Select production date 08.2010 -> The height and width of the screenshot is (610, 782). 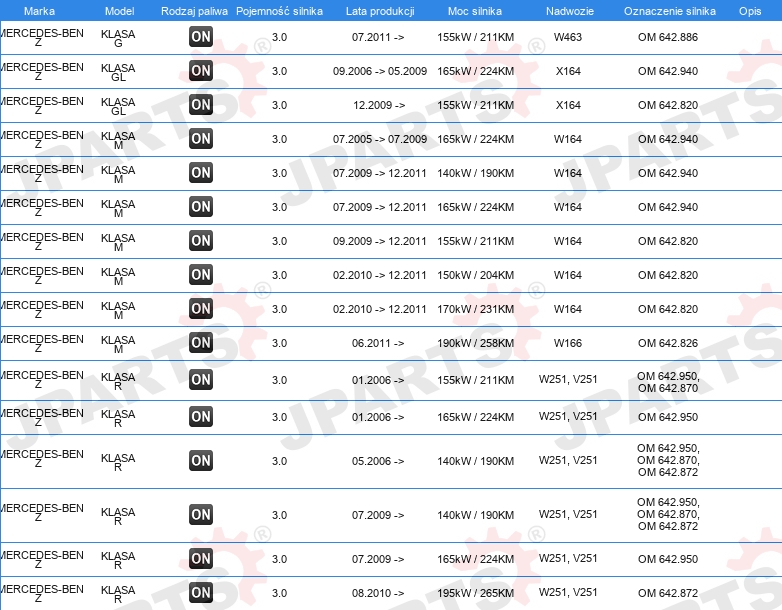click(378, 593)
